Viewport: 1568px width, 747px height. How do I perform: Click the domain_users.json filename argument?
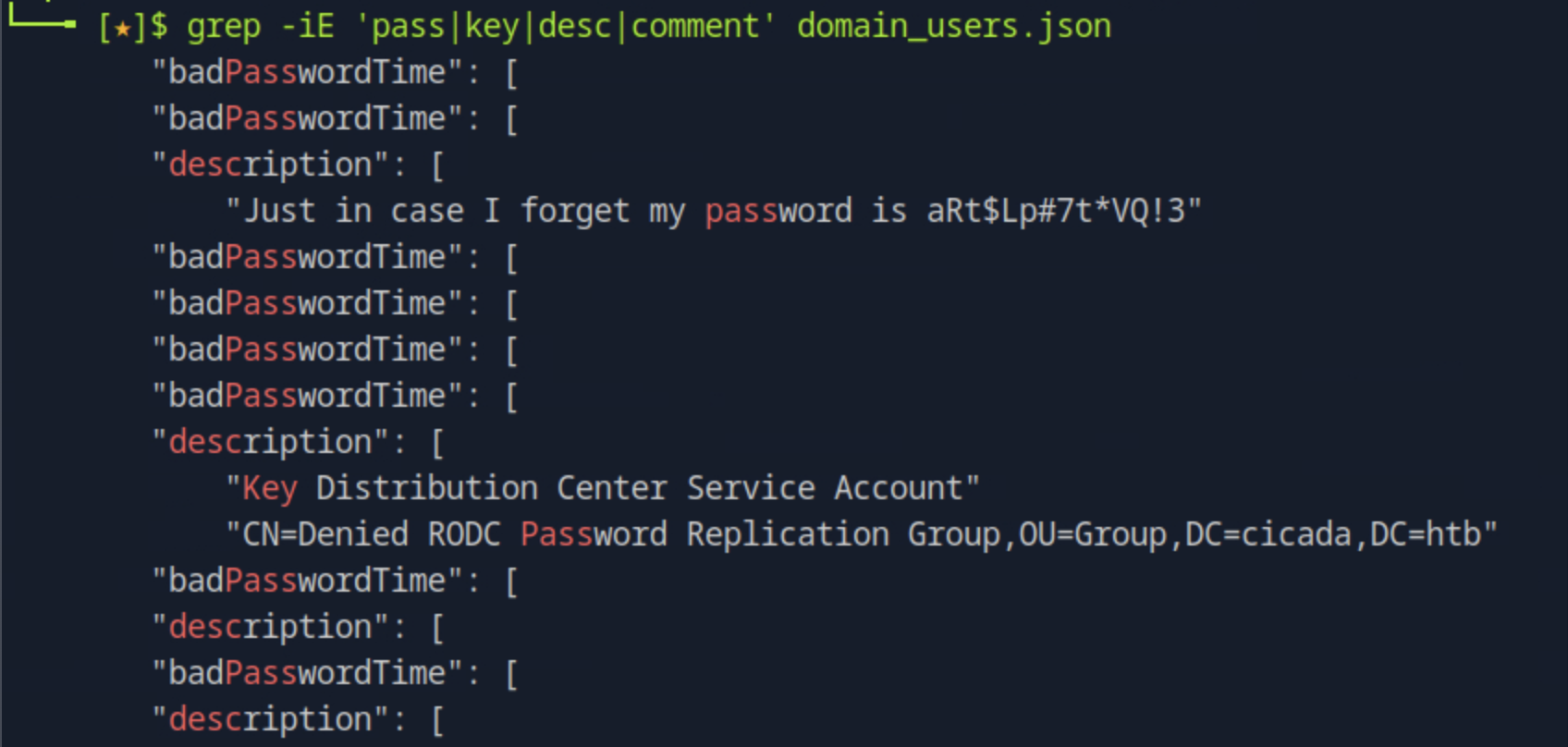point(953,26)
